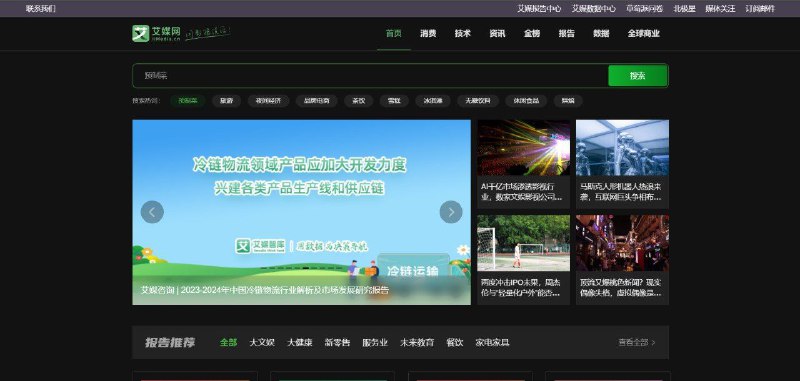Open 北极星 link in top bar
The image size is (800, 381).
[x=684, y=9]
